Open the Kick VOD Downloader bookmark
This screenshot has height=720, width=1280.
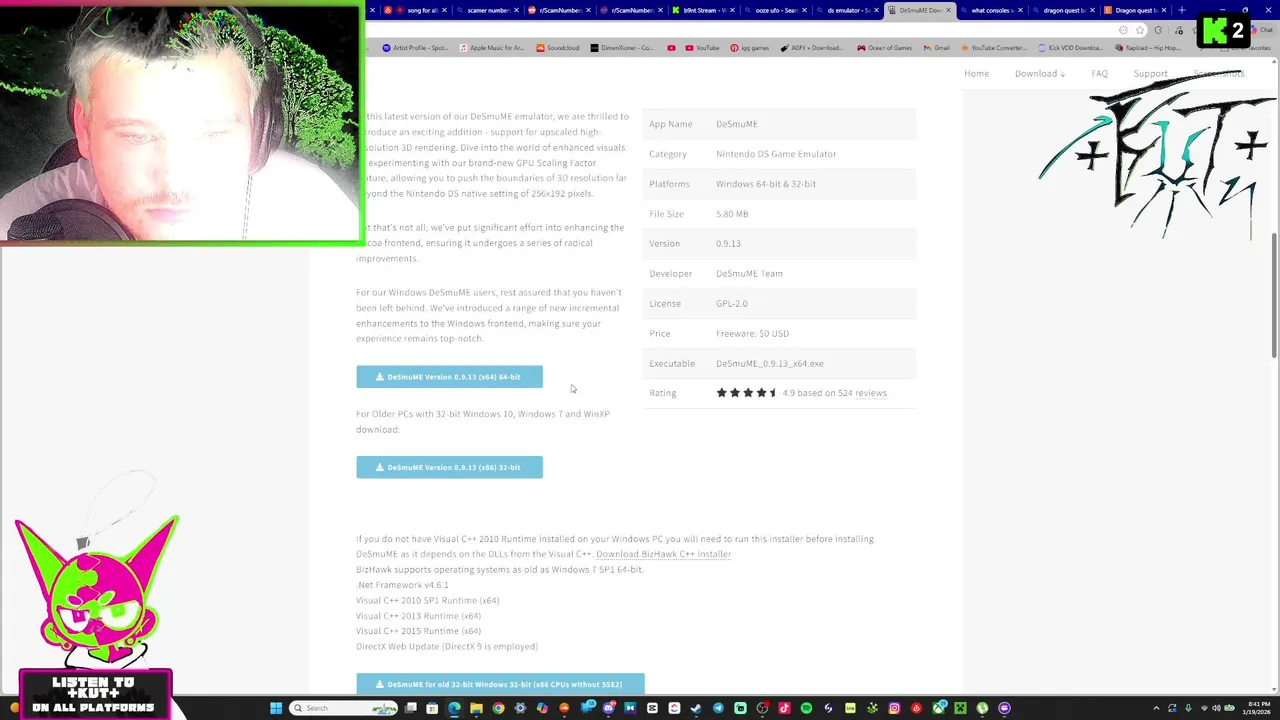[1071, 48]
